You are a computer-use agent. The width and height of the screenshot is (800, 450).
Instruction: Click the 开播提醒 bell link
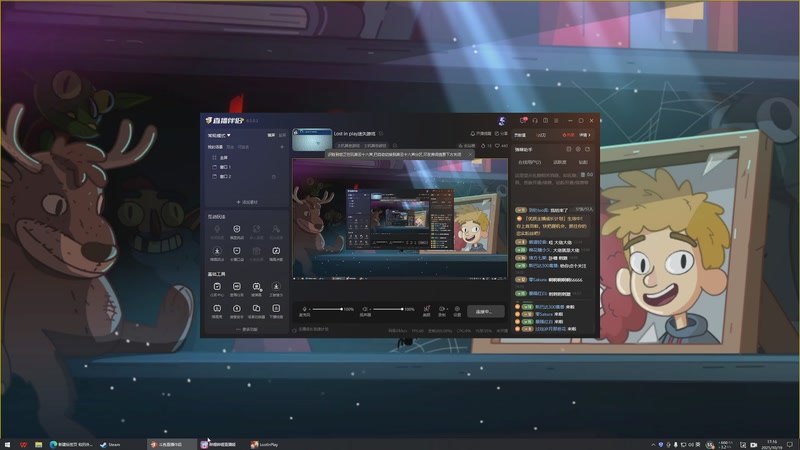coord(481,134)
